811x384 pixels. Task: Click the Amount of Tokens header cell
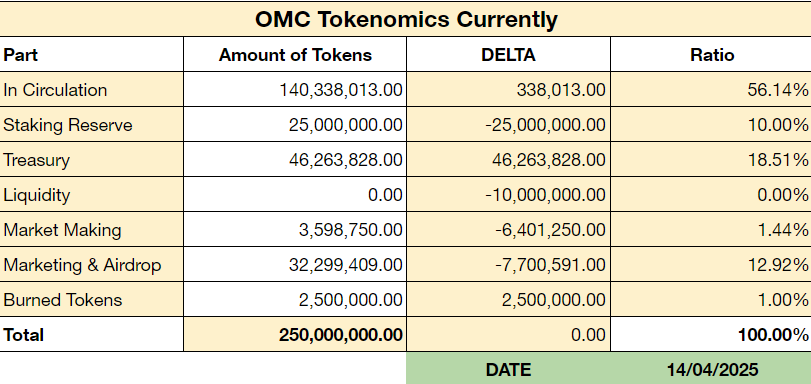tap(295, 54)
